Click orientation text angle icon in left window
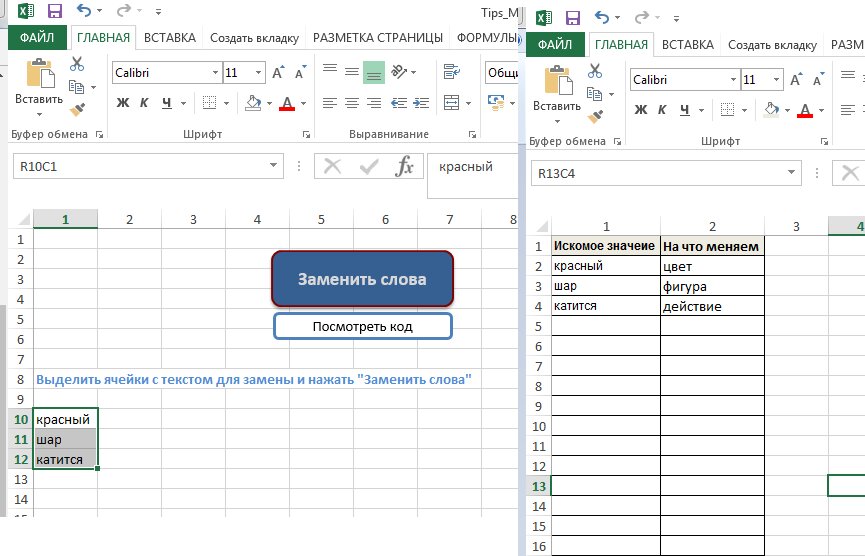This screenshot has height=556, width=865. click(399, 72)
